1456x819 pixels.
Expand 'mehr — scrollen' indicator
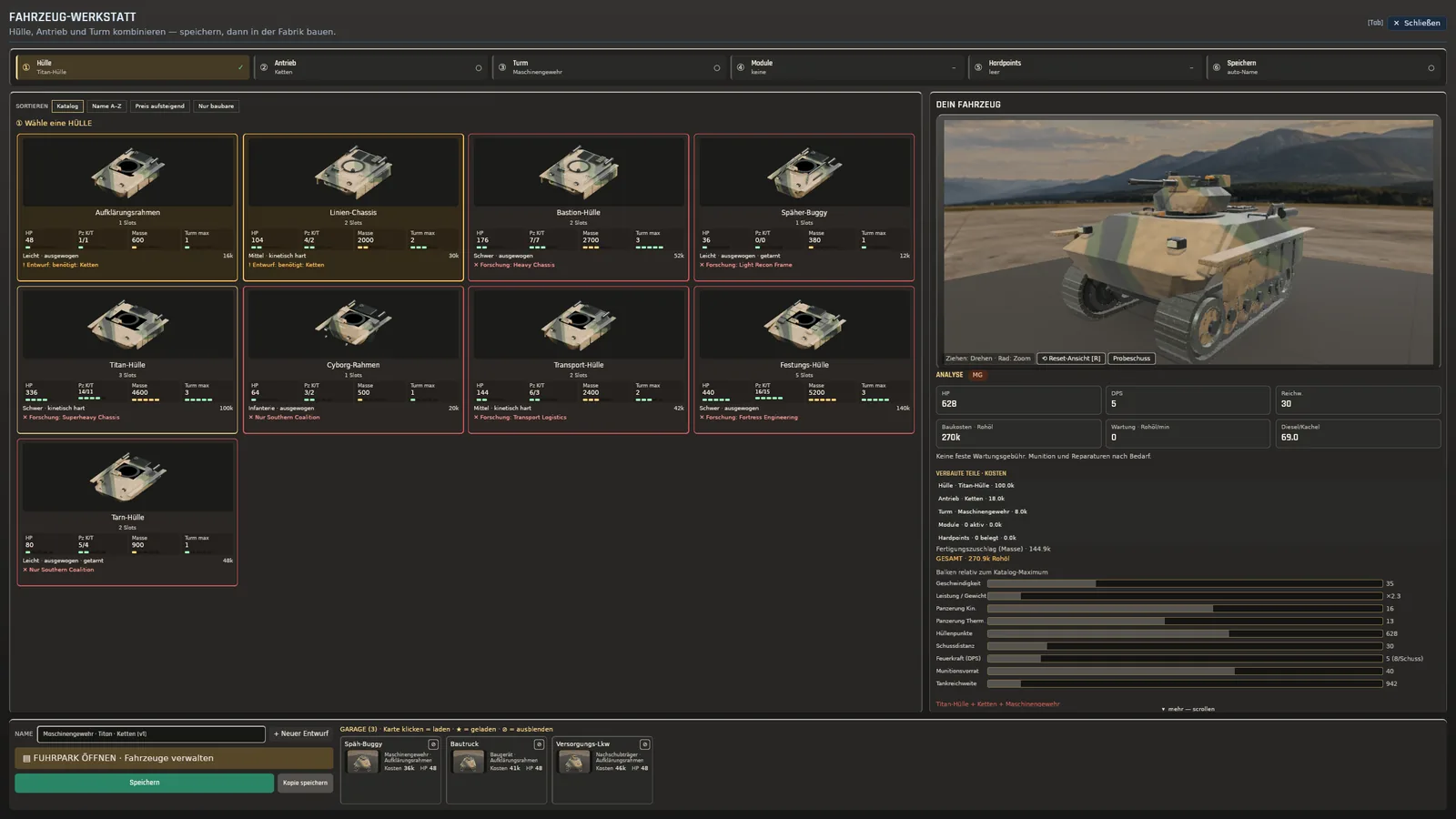[x=1188, y=709]
